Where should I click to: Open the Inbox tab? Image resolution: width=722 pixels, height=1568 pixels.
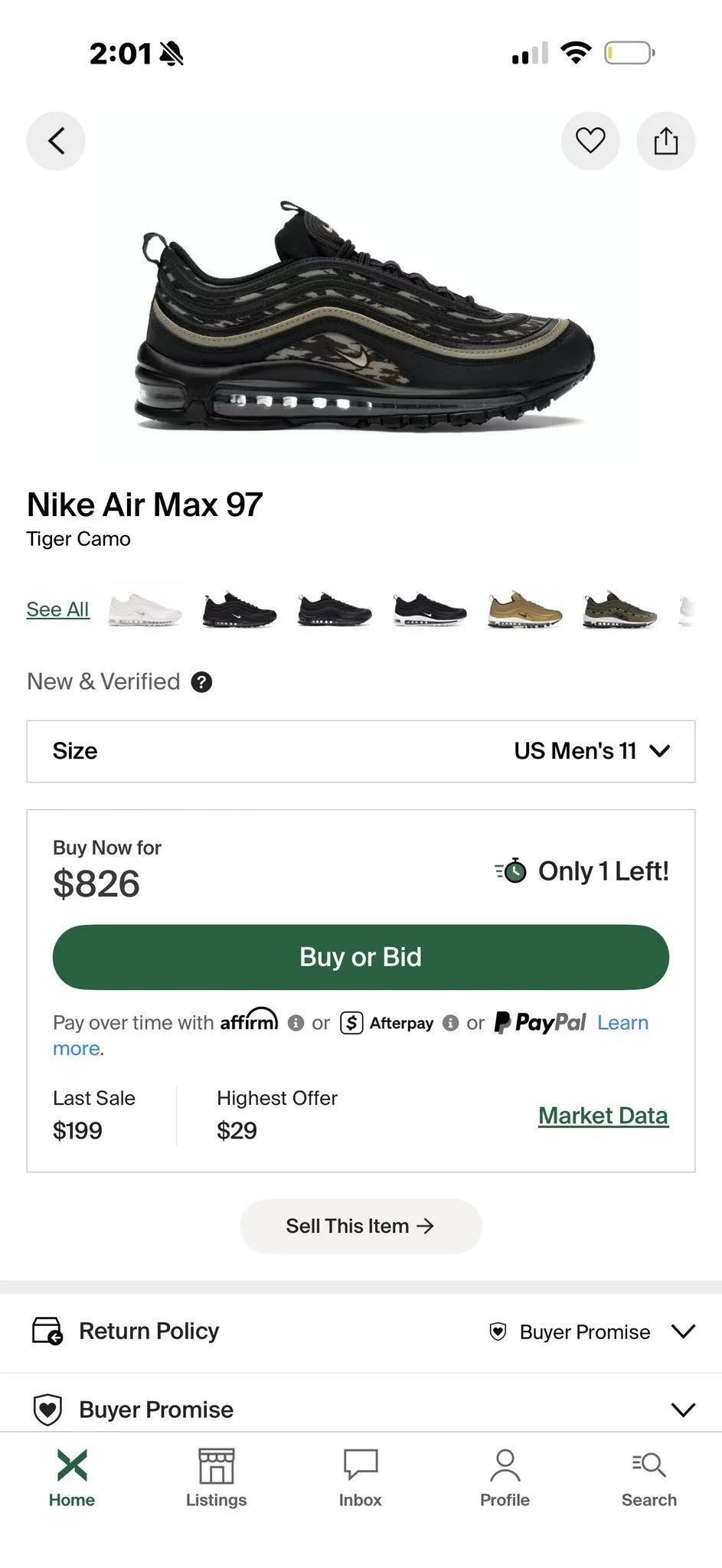(x=361, y=1478)
